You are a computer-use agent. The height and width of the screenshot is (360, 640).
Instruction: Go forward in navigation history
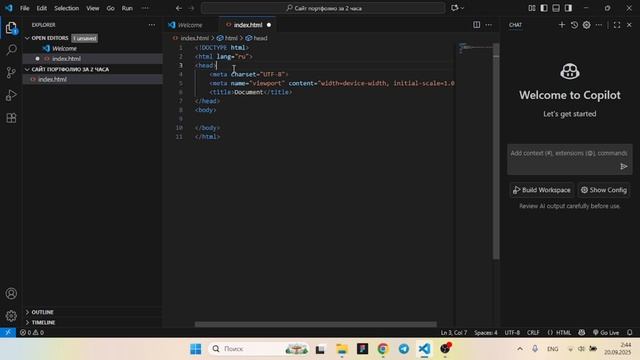191,8
